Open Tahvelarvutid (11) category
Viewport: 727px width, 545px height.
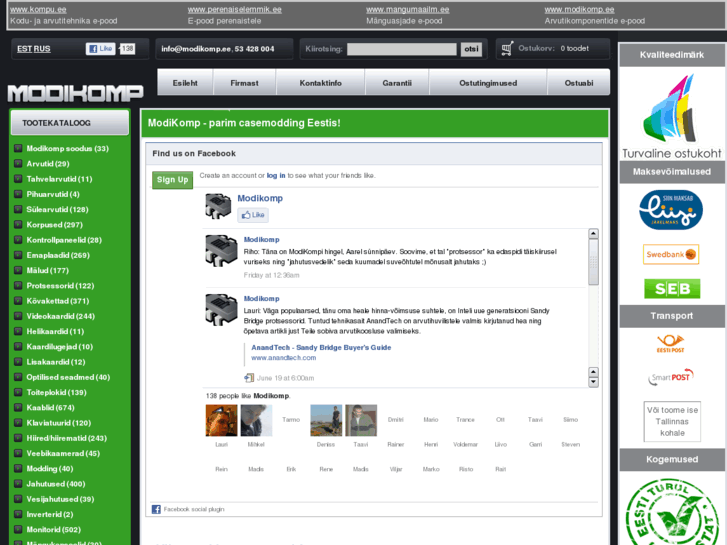tap(59, 179)
